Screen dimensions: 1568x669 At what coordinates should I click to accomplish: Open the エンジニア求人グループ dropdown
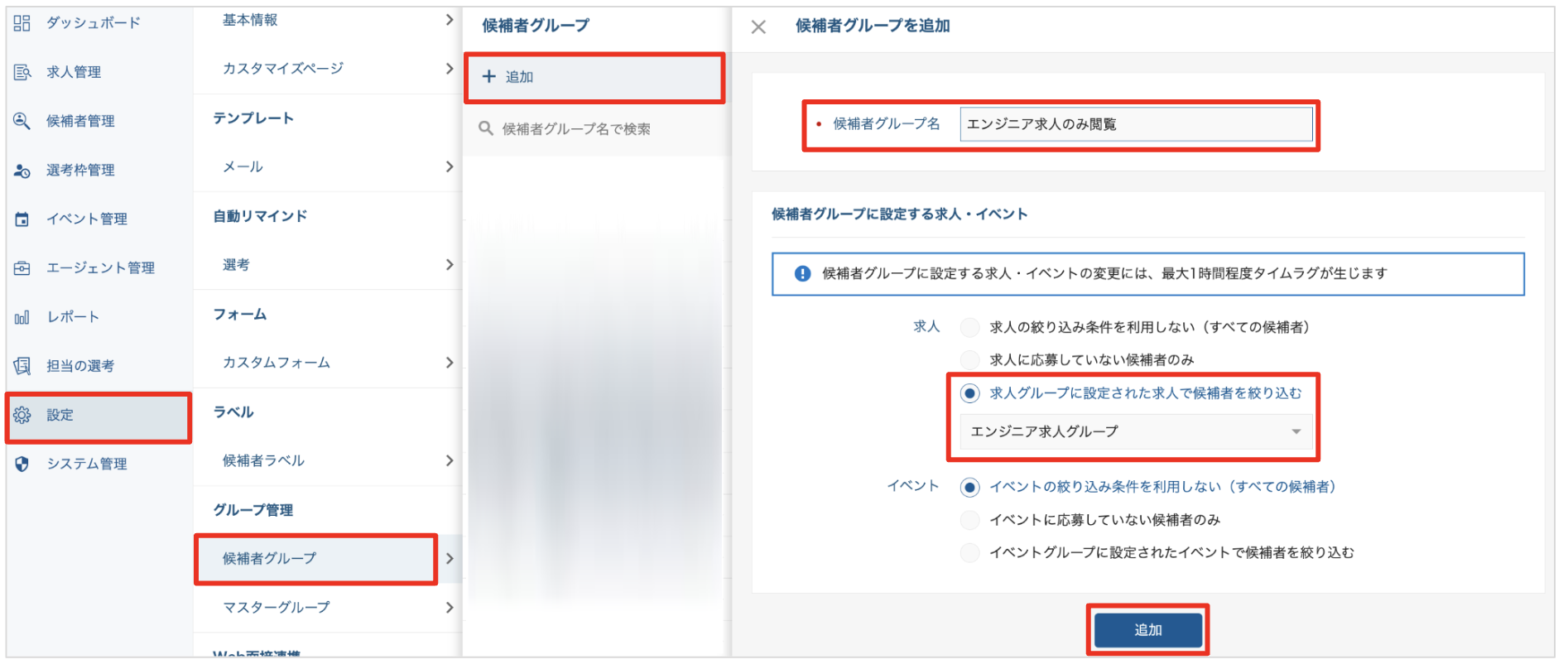[1135, 431]
